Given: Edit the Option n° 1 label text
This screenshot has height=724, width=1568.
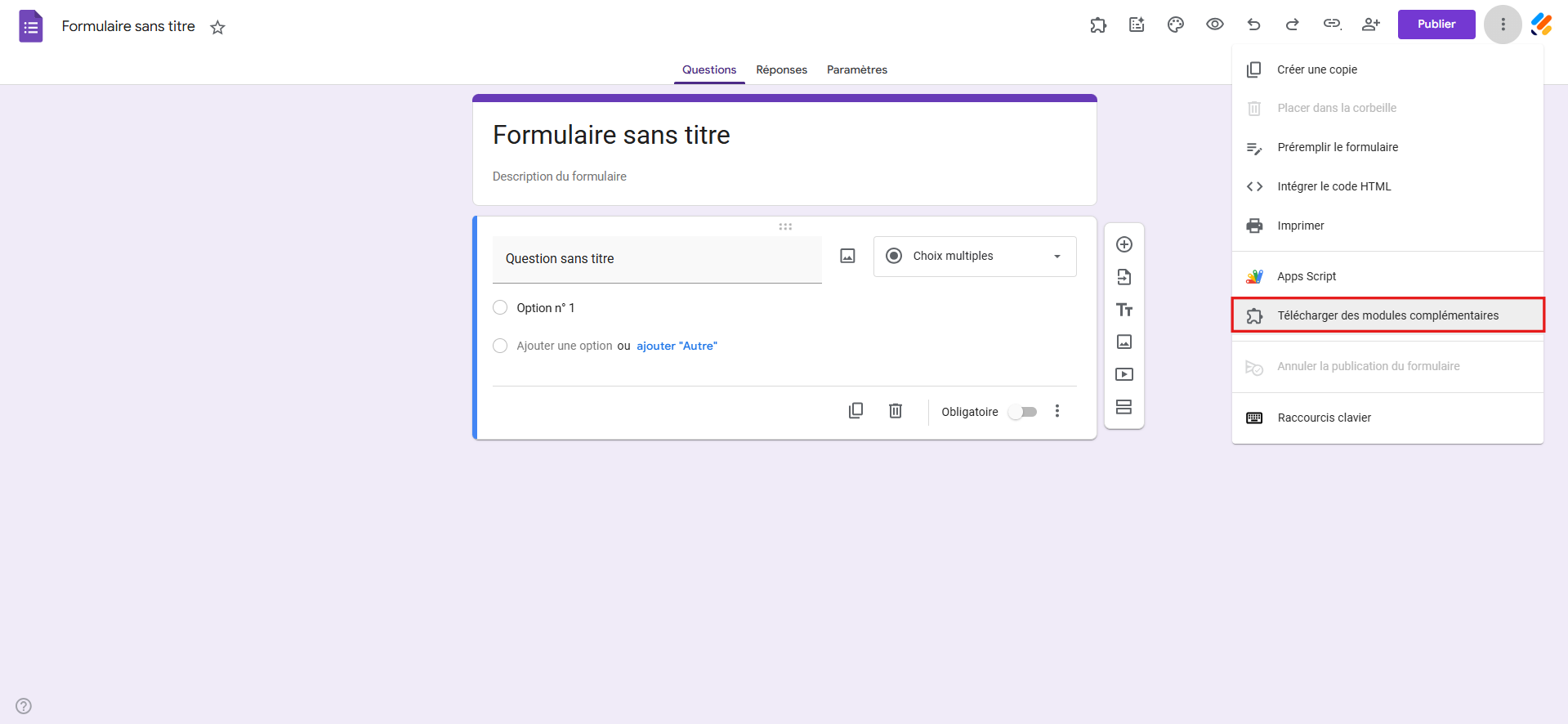Looking at the screenshot, I should (546, 308).
